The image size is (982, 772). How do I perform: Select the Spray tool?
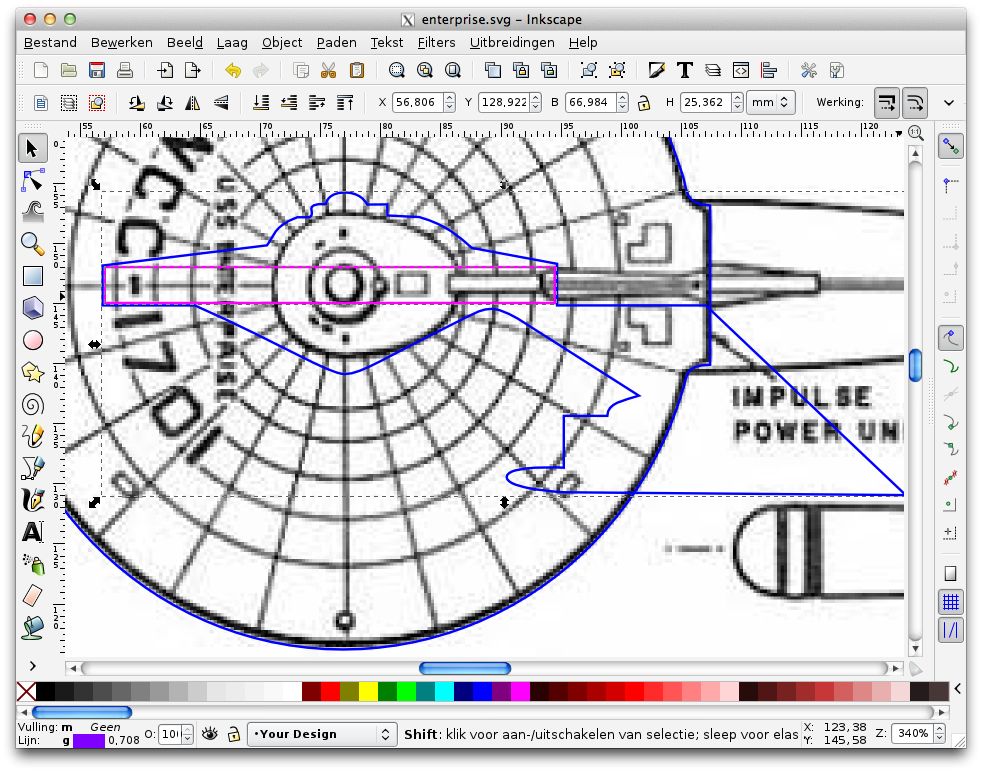tap(33, 564)
